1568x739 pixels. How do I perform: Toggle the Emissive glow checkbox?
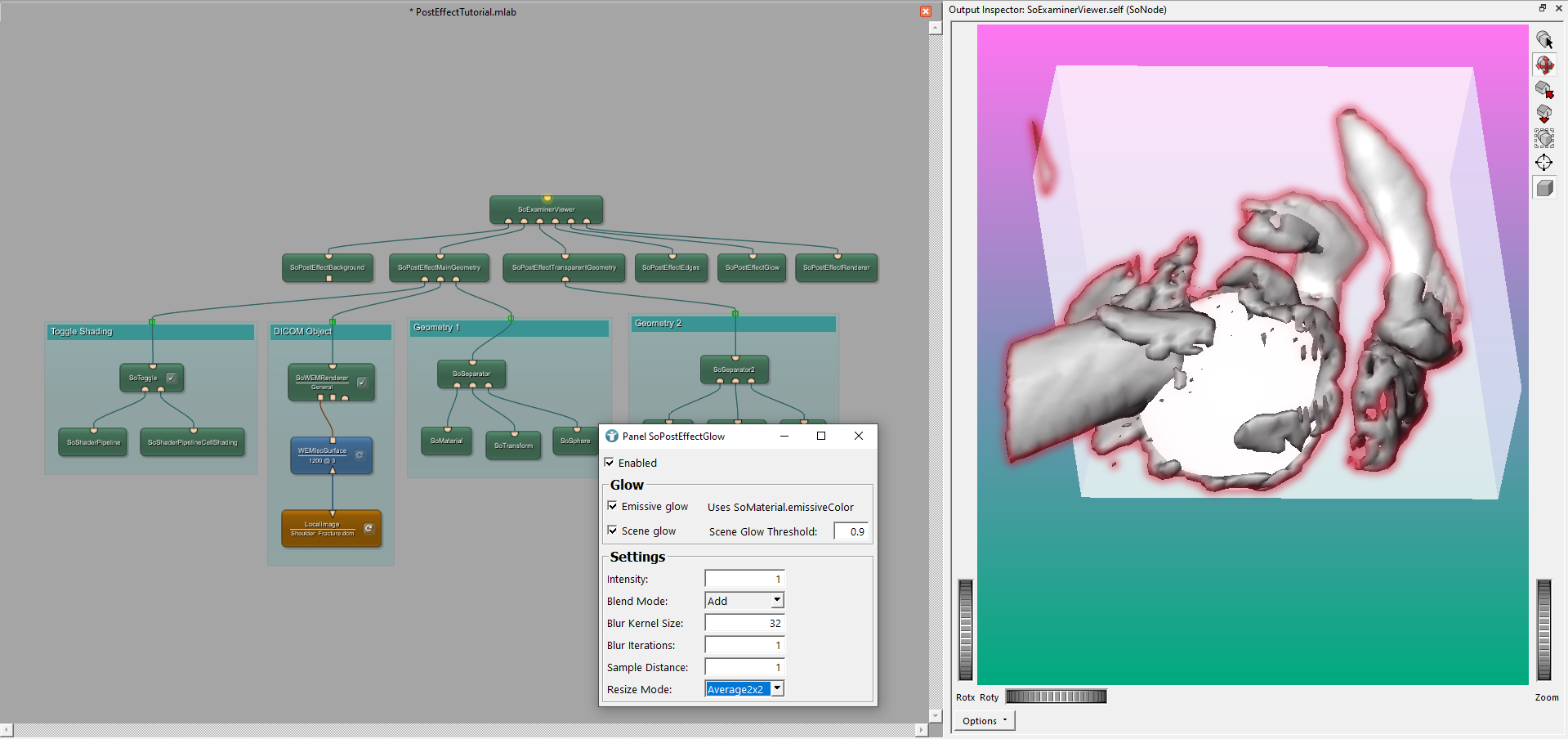click(x=613, y=507)
